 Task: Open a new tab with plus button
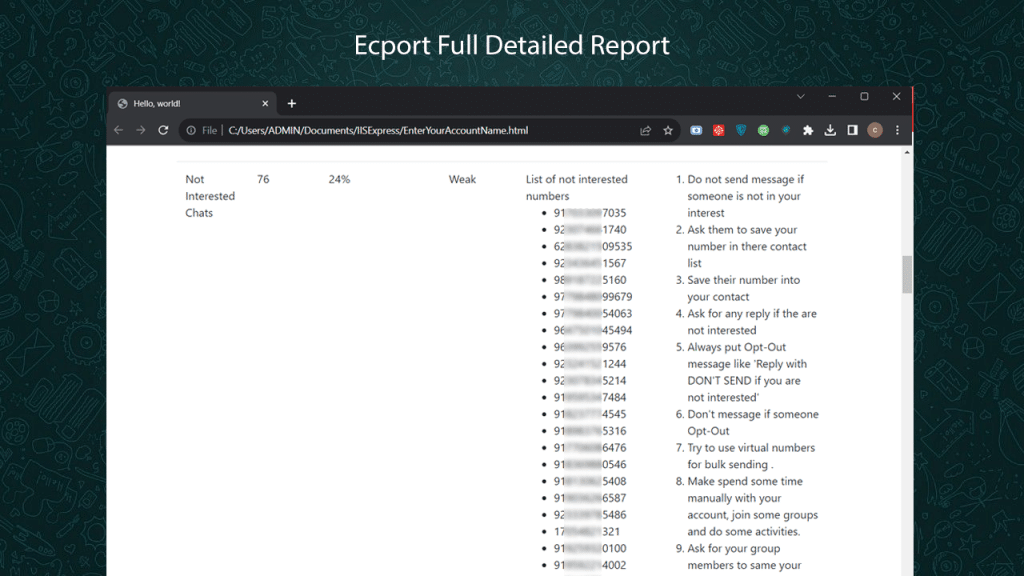click(x=292, y=103)
